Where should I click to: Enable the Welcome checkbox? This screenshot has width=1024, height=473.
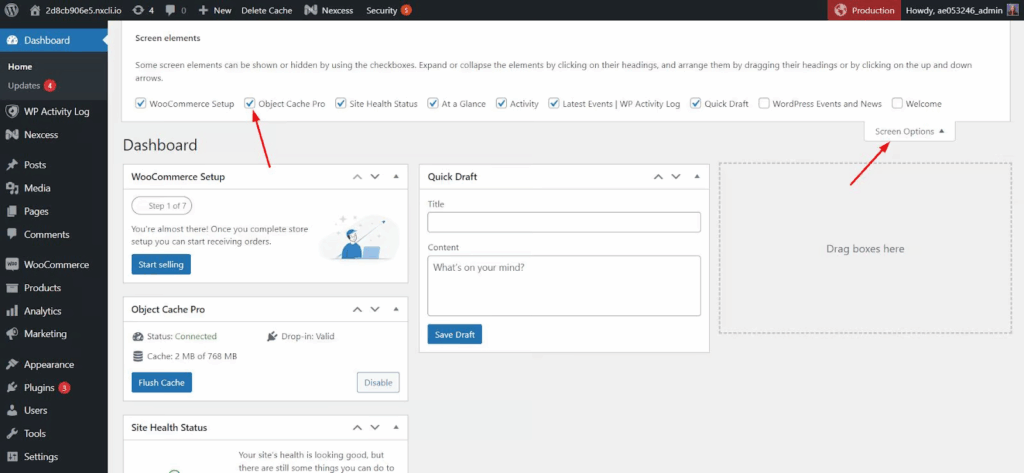897,103
